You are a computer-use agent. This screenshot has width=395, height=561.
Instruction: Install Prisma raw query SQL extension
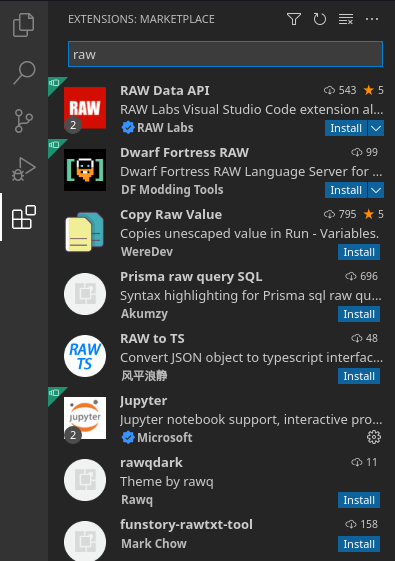[359, 314]
